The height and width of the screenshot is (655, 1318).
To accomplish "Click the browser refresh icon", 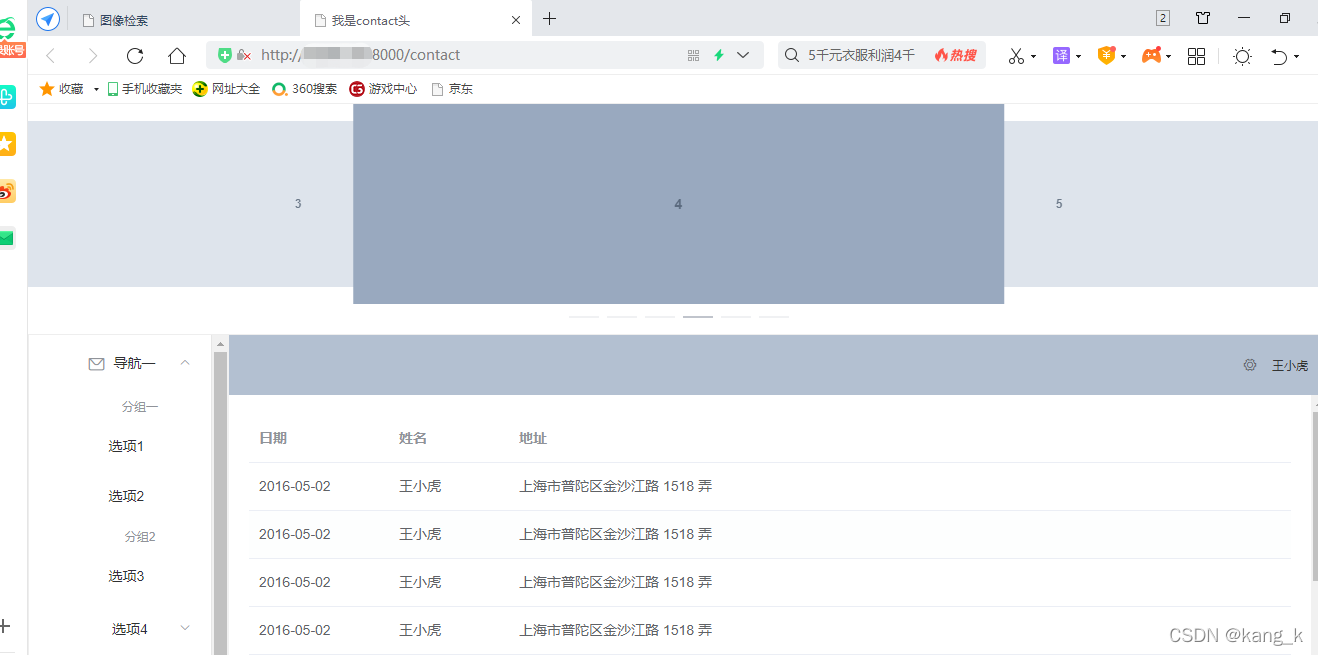I will [x=135, y=56].
